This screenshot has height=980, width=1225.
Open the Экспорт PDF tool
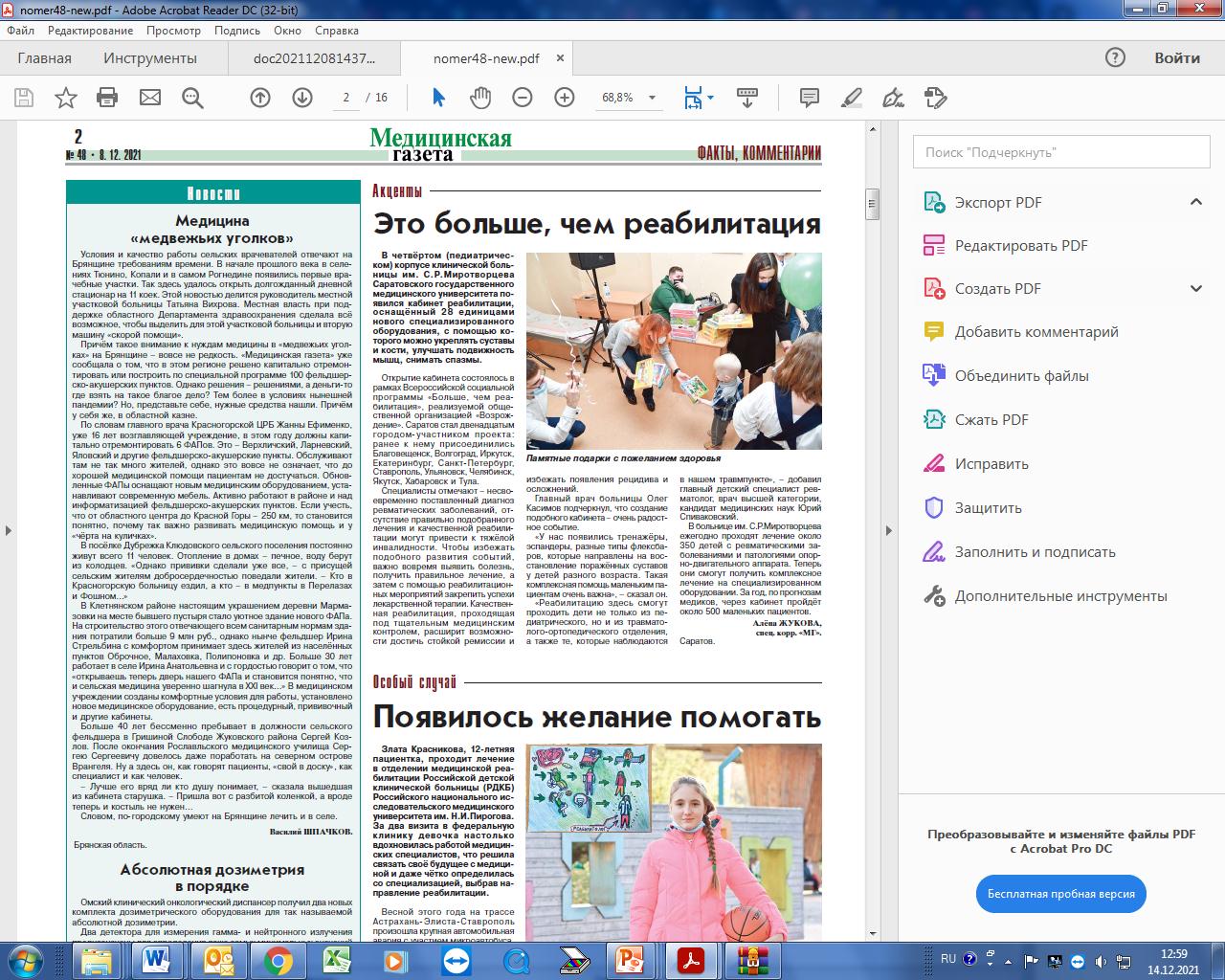(998, 202)
